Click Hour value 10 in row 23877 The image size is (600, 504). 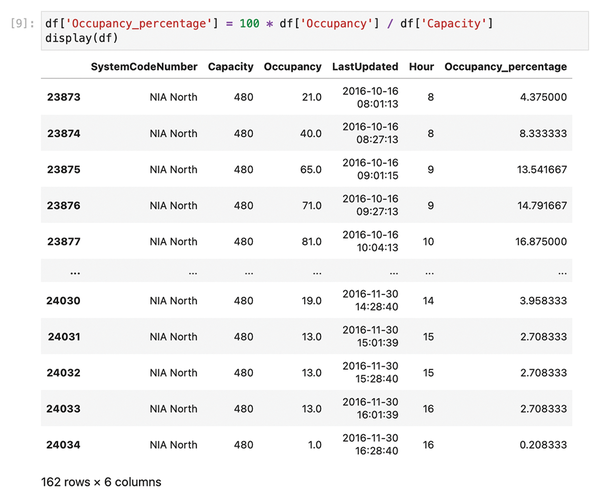coord(428,241)
